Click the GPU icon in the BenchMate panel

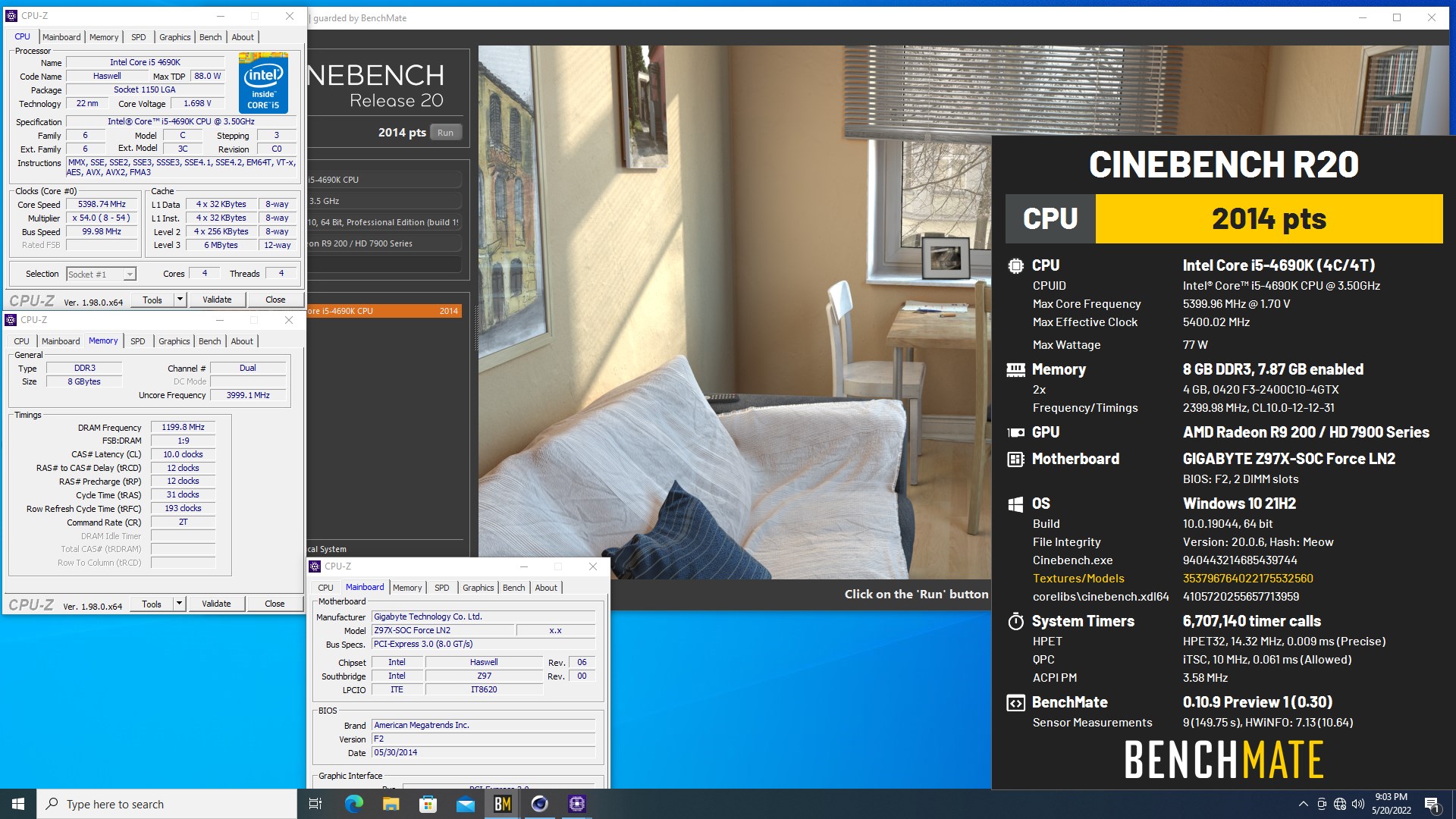[1015, 432]
